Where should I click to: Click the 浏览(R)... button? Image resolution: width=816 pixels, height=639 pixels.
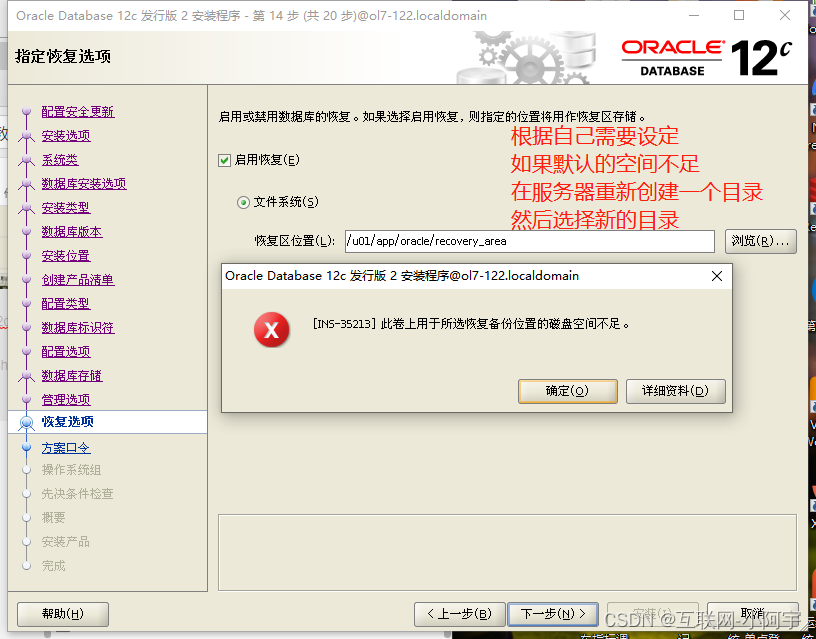760,241
